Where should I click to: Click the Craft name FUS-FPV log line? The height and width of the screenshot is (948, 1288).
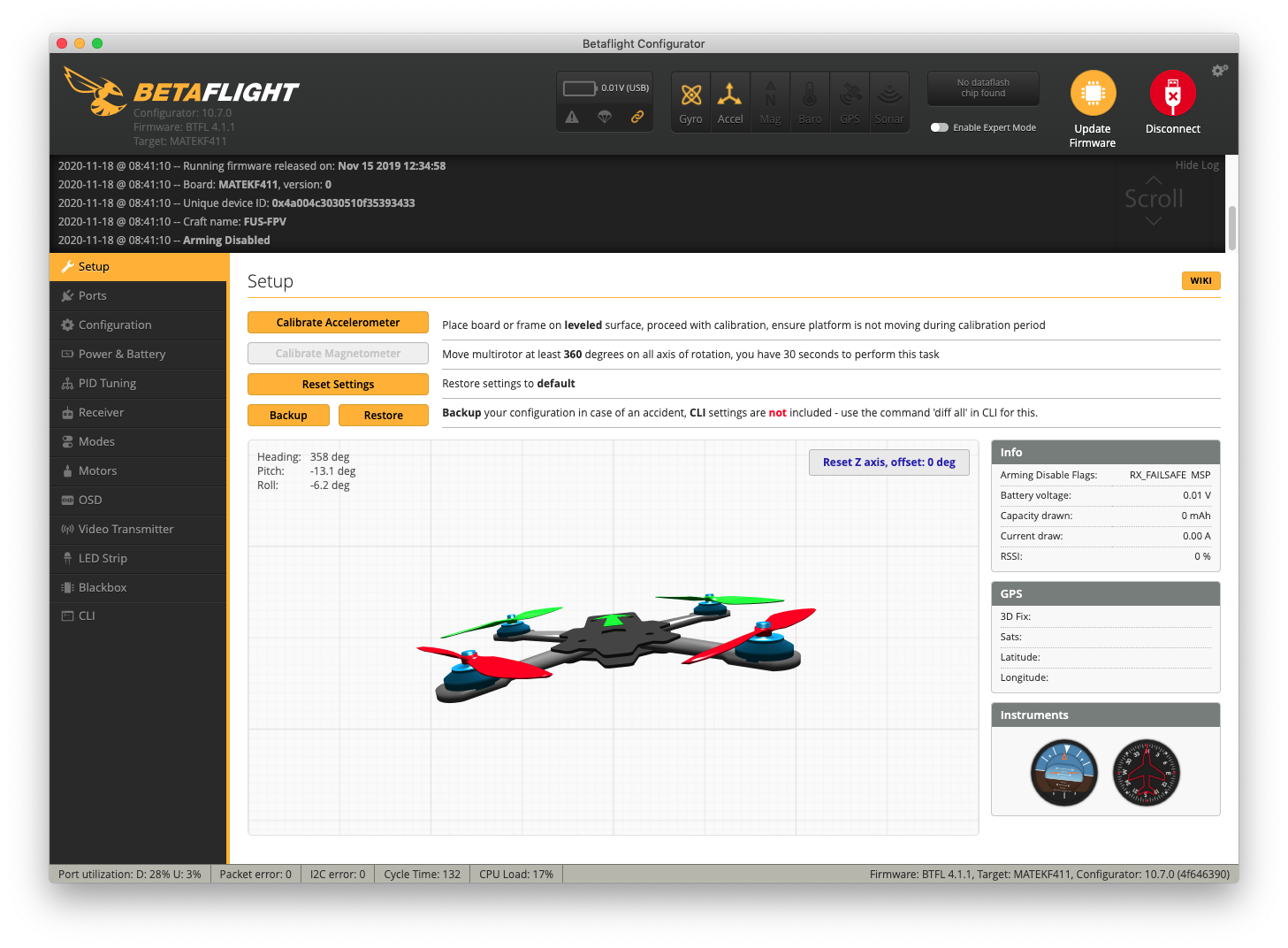(172, 222)
